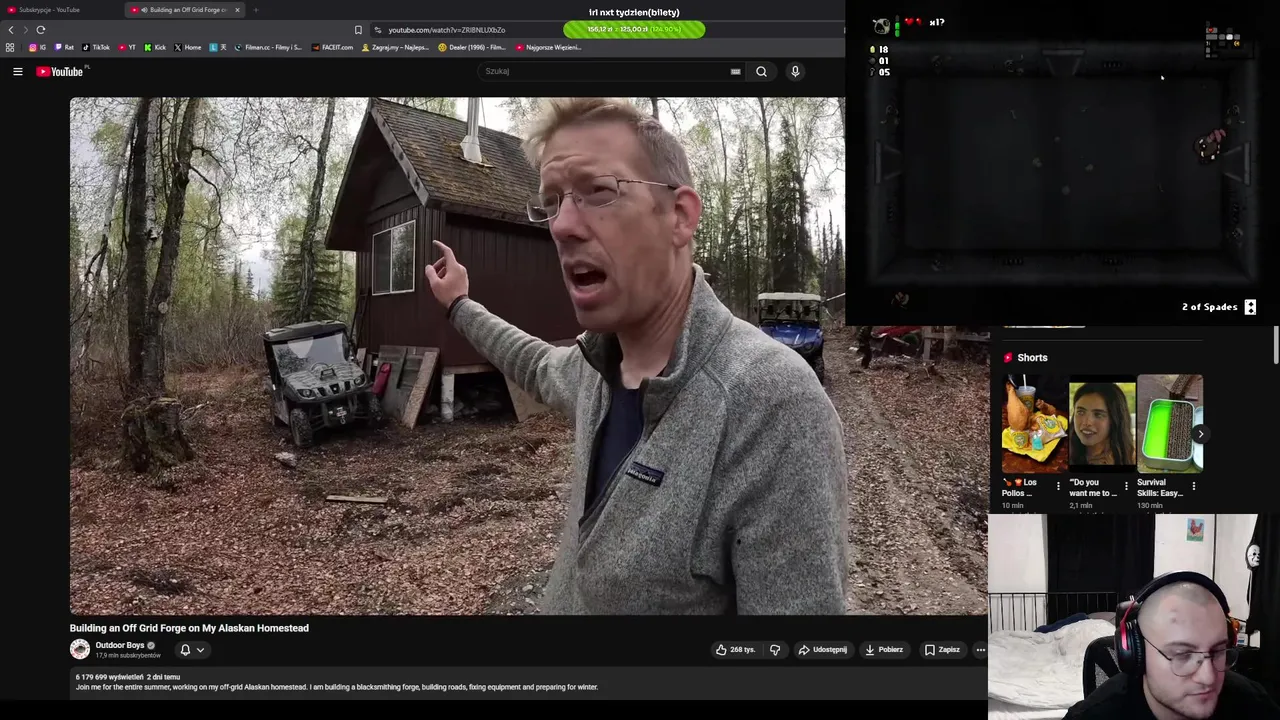
Task: Open the Zagraj.my bookmark
Action: pyautogui.click(x=395, y=47)
